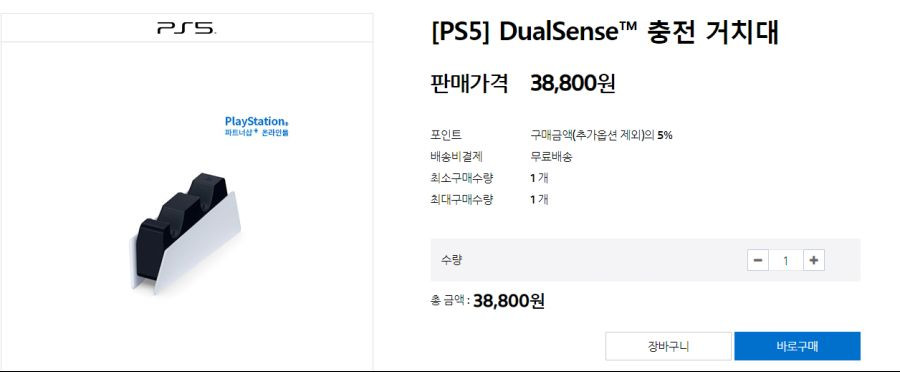Click the minus quantity button

click(x=758, y=260)
